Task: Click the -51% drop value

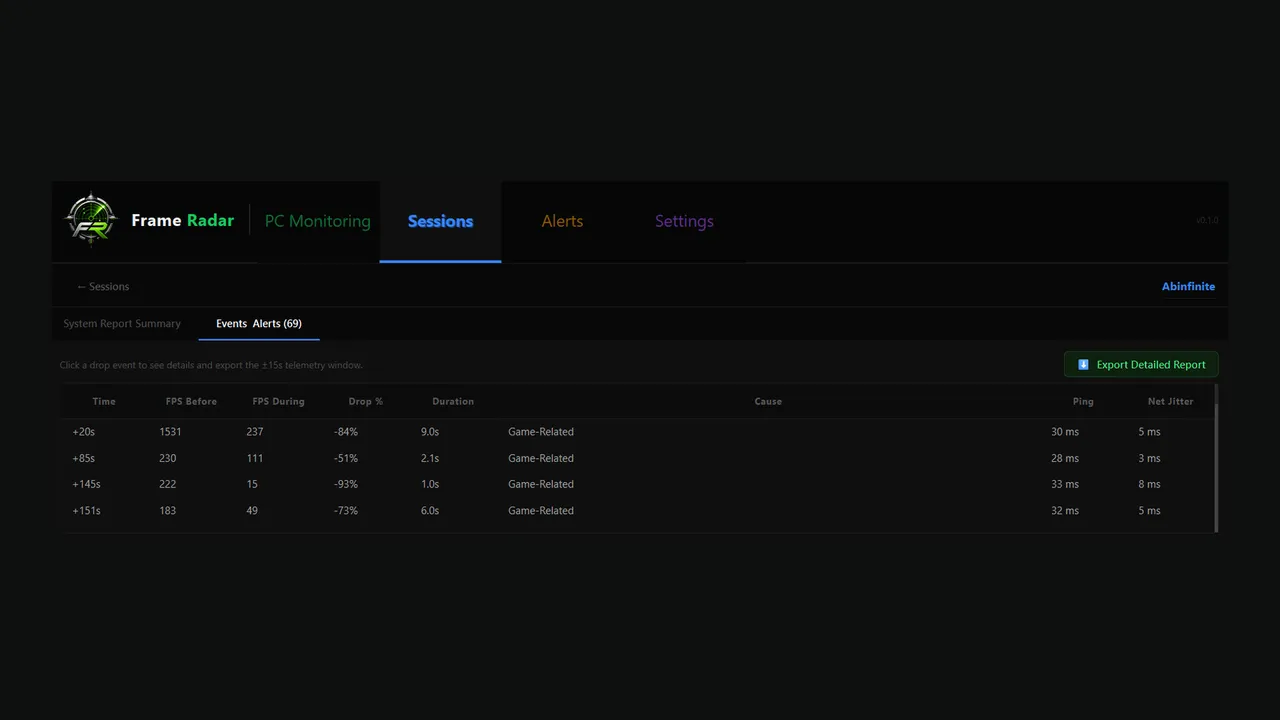Action: [x=346, y=458]
